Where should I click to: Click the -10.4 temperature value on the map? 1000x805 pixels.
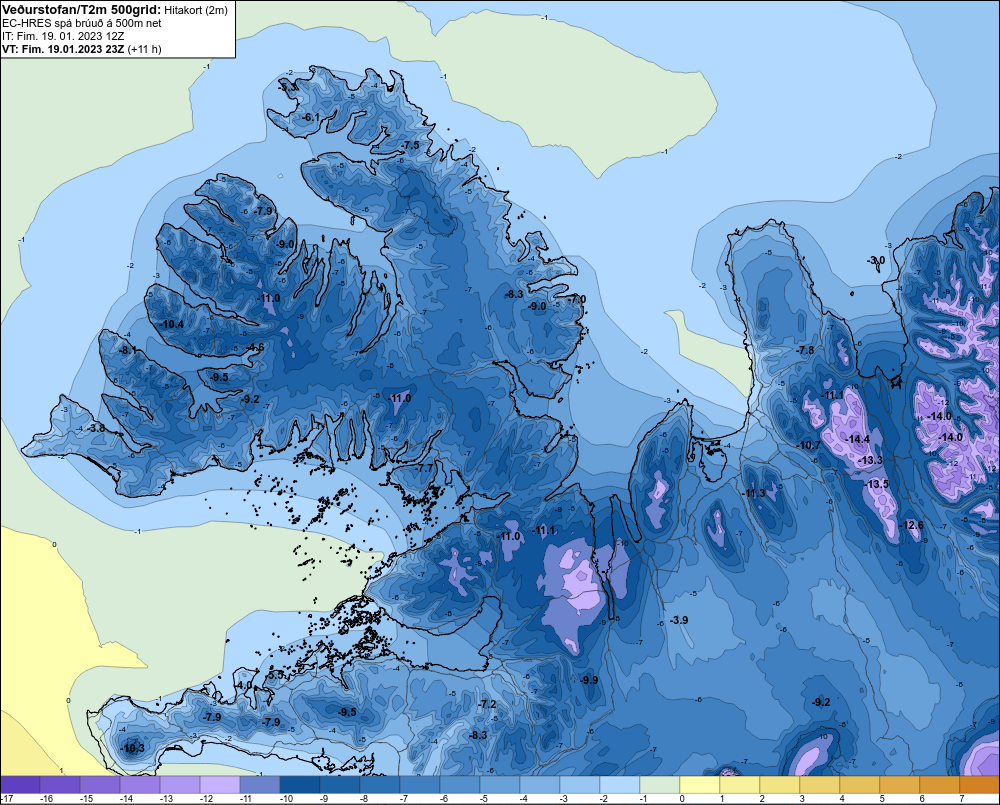(172, 325)
